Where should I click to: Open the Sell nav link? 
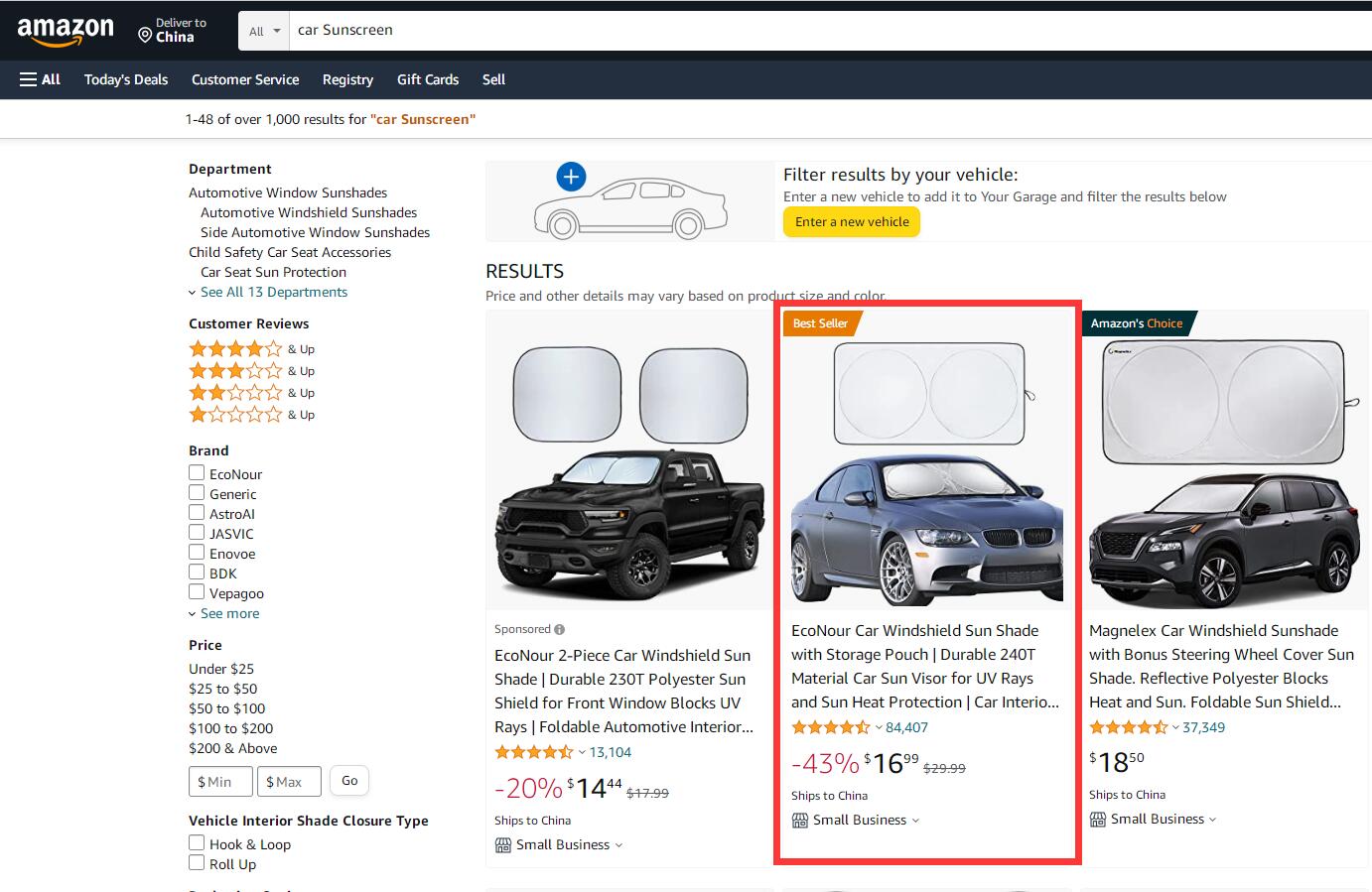click(493, 79)
